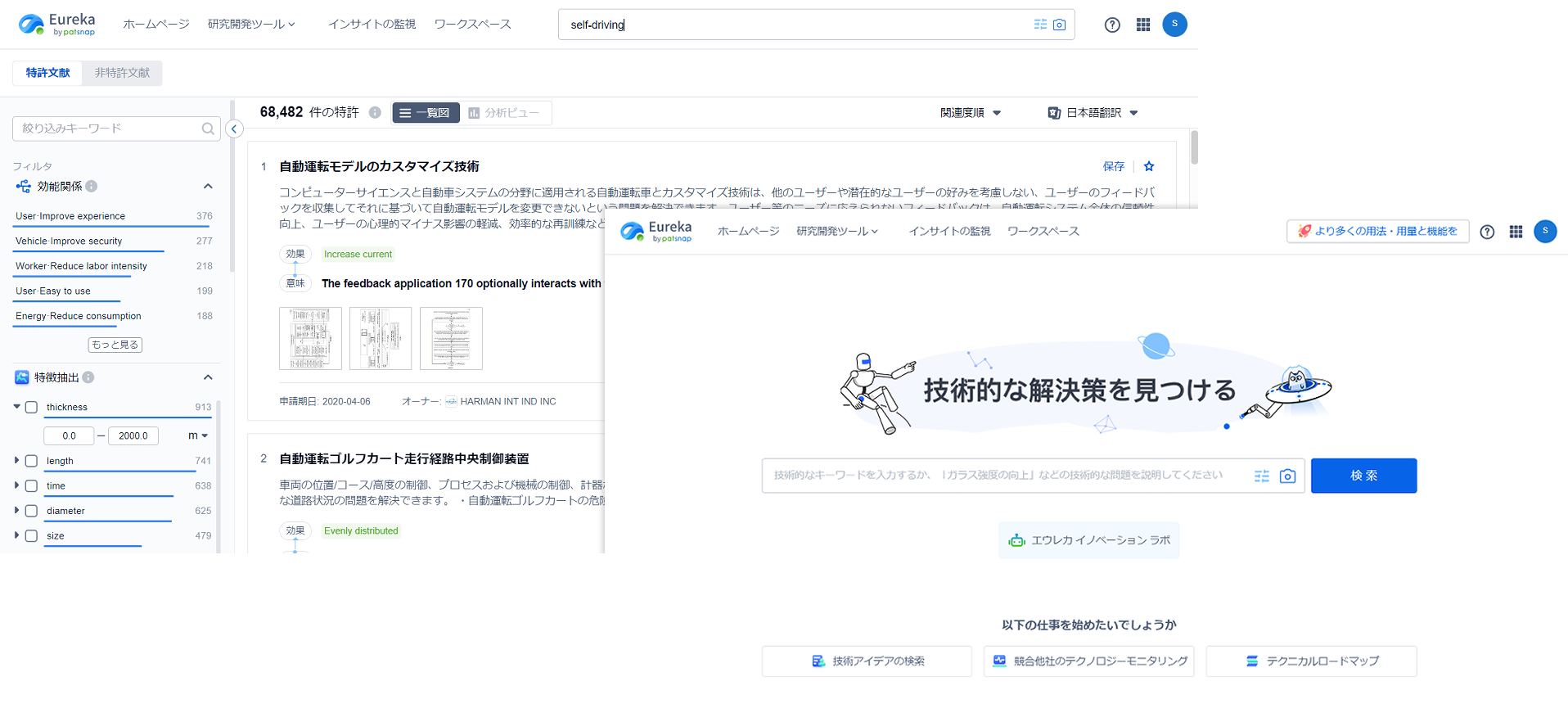Open user avatar S in results window header
1568x722 pixels.
coord(1174,25)
